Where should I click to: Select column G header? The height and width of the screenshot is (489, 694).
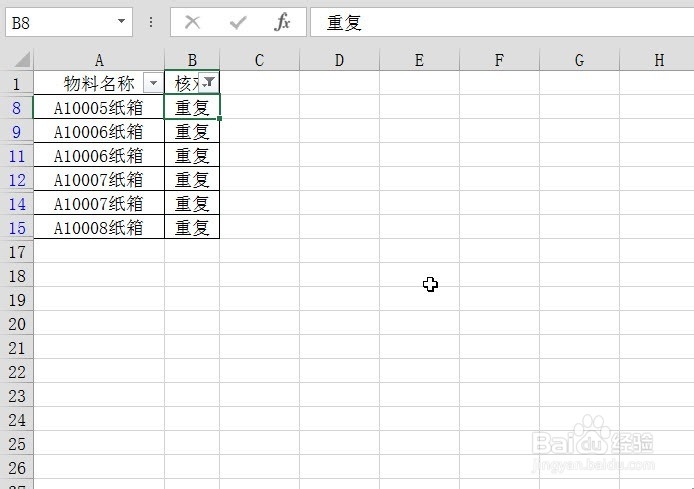point(579,60)
